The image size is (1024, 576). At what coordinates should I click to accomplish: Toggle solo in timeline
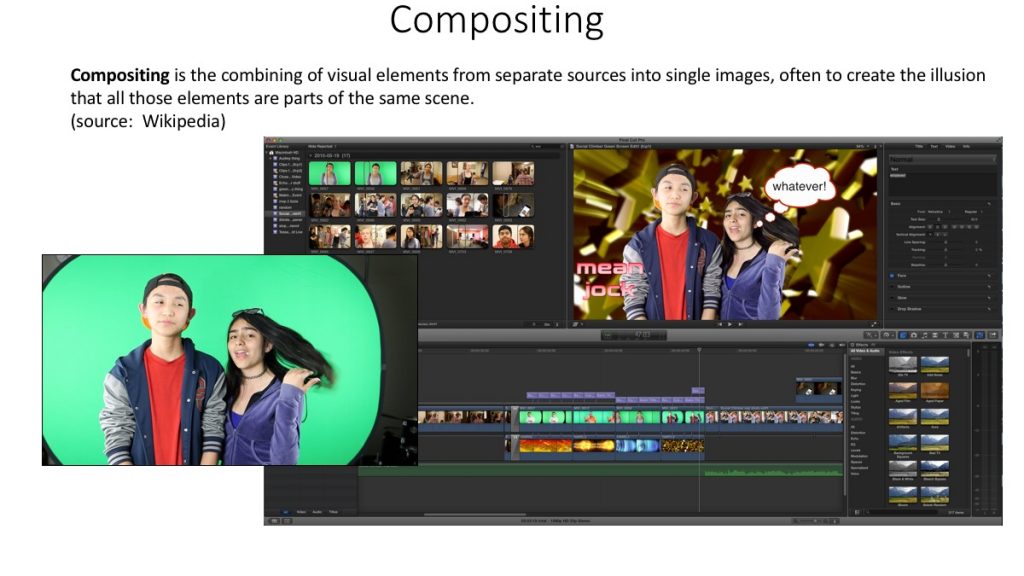click(x=831, y=345)
